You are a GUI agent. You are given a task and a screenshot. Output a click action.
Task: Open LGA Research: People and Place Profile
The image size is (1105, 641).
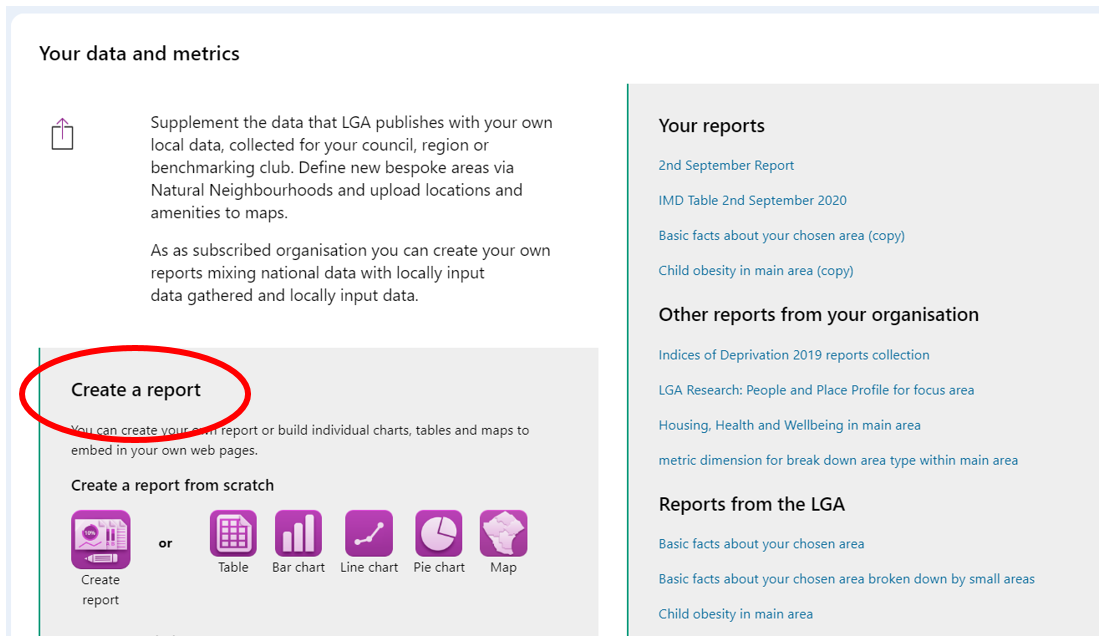(x=816, y=390)
